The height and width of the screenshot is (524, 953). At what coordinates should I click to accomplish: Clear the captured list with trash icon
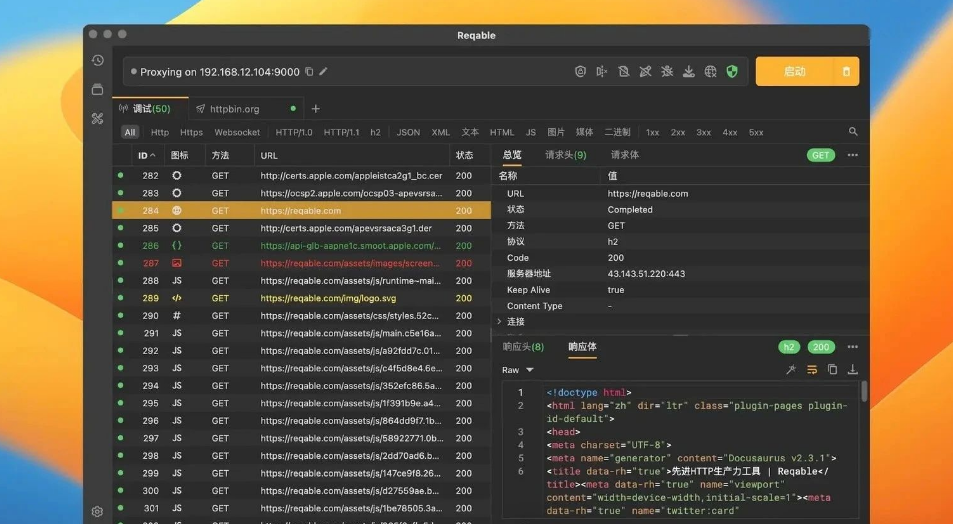(846, 72)
